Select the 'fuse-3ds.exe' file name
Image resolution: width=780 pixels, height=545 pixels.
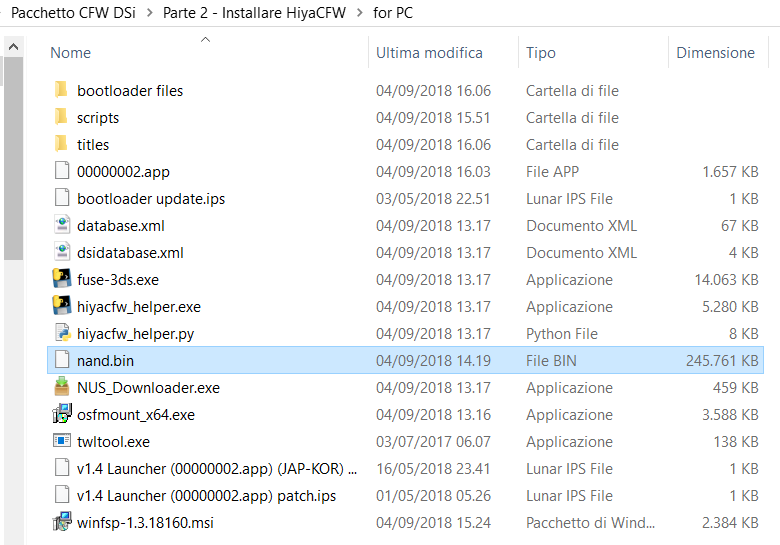pos(118,279)
